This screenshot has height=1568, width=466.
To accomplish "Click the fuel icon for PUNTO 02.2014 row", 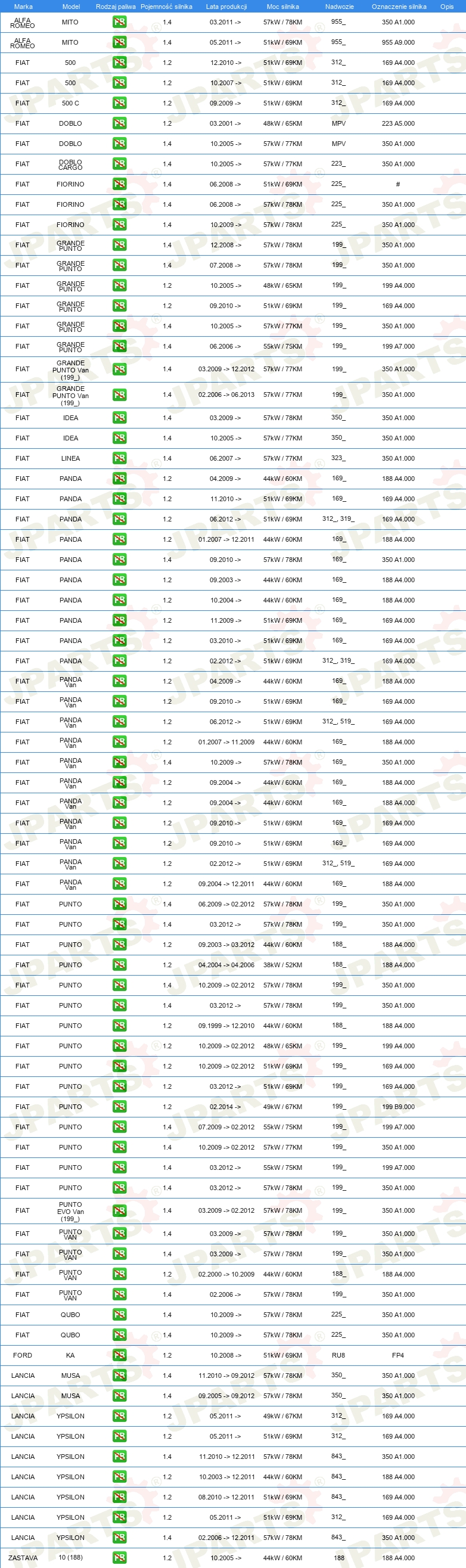I will [x=119, y=1107].
